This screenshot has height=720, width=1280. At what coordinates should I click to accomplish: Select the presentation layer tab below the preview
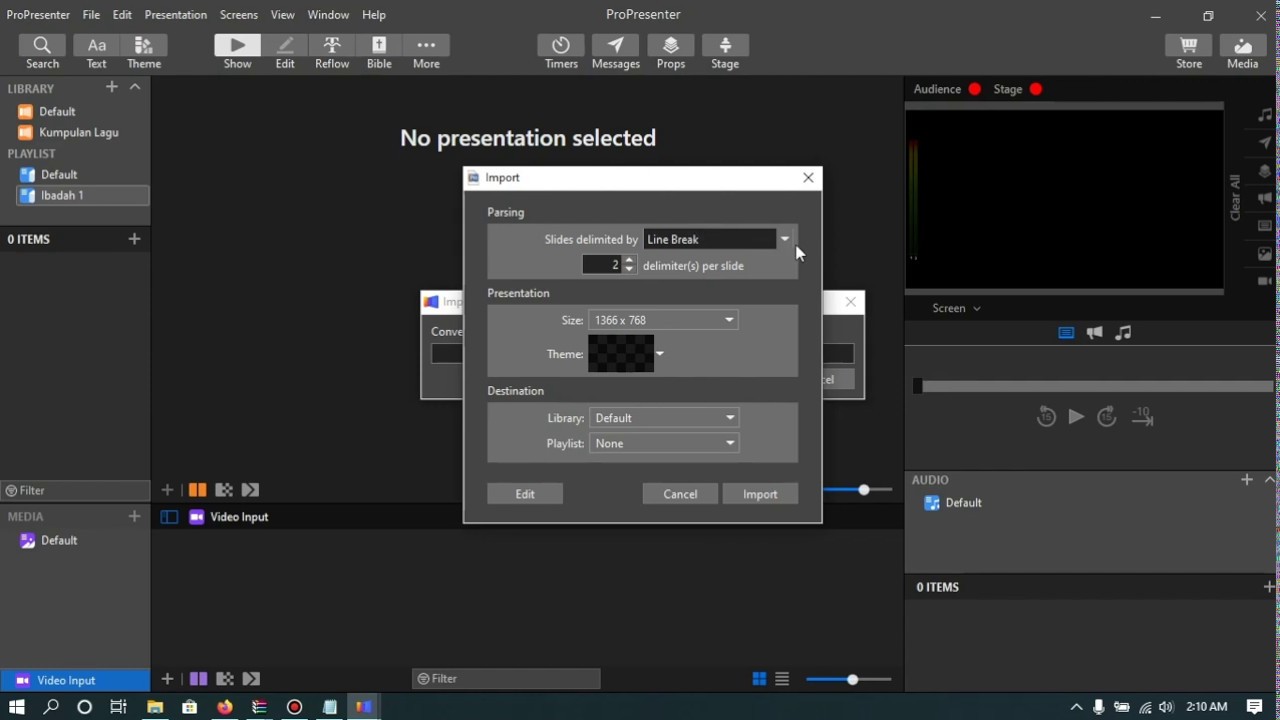1066,333
